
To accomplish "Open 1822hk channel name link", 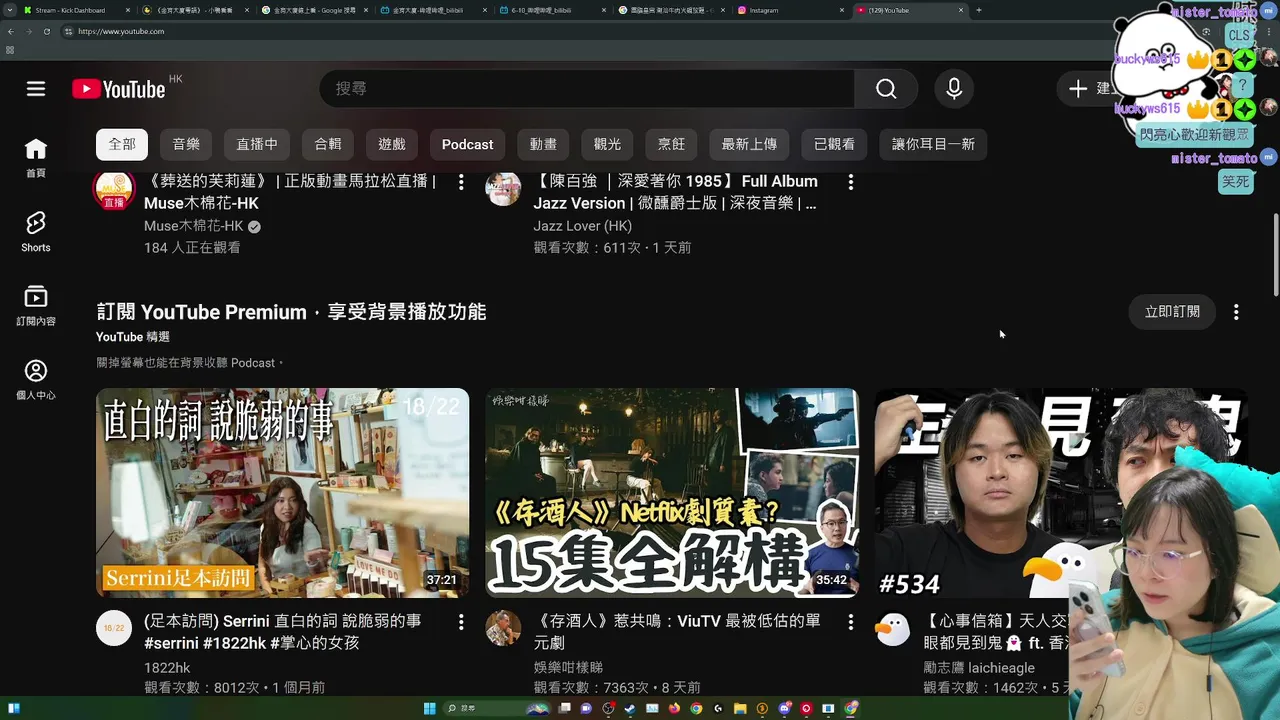I will 167,667.
